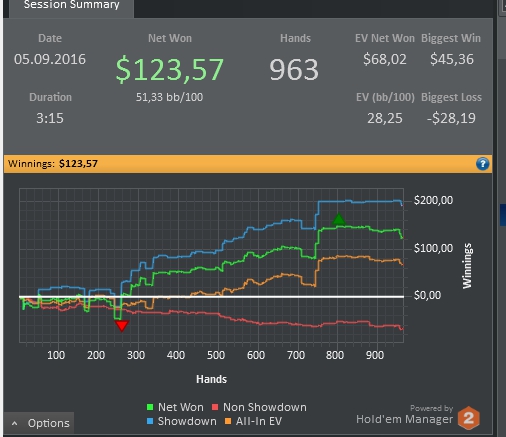Image resolution: width=506 pixels, height=437 pixels.
Task: Click the EV Net Won value $68,02
Action: (385, 59)
